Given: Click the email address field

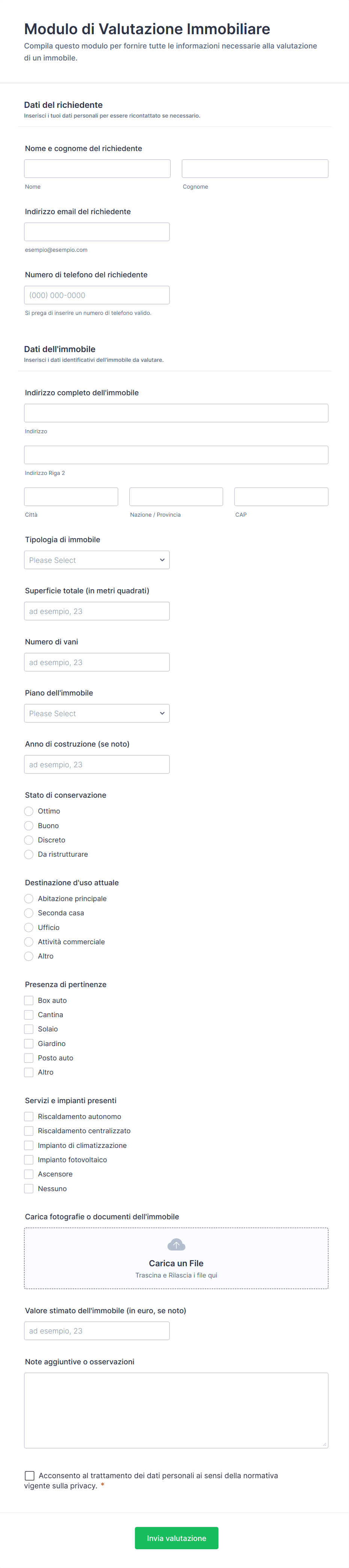Looking at the screenshot, I should [97, 232].
